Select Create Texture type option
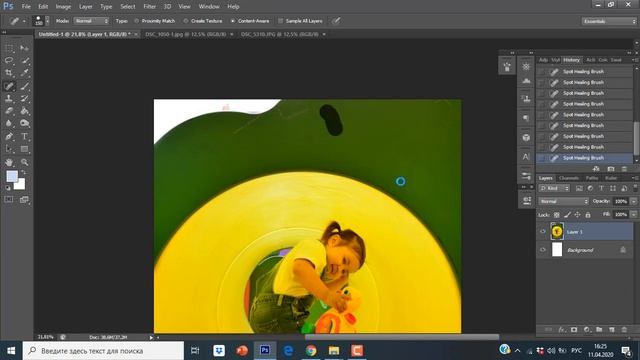640x360 pixels. click(x=203, y=21)
